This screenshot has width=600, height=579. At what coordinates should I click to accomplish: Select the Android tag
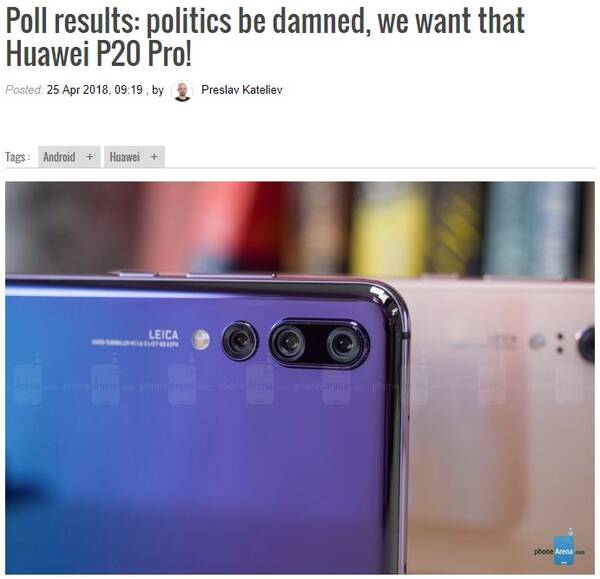[59, 157]
